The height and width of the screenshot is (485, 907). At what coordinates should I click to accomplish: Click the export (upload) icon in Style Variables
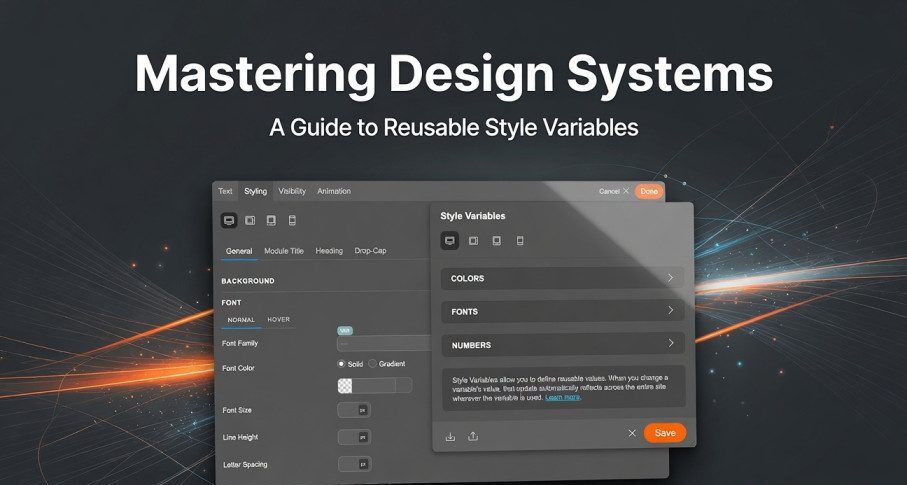(x=473, y=436)
